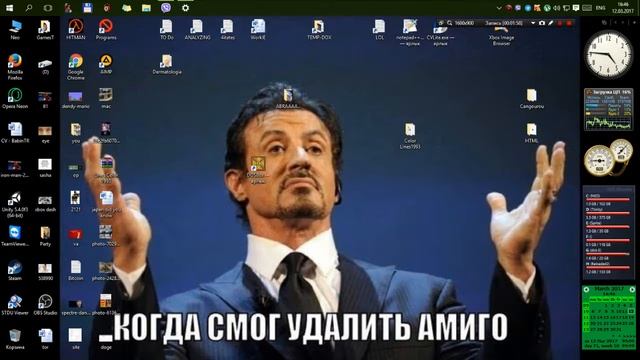Open the LOL file shortcut
This screenshot has height=360, width=640.
[x=379, y=29]
